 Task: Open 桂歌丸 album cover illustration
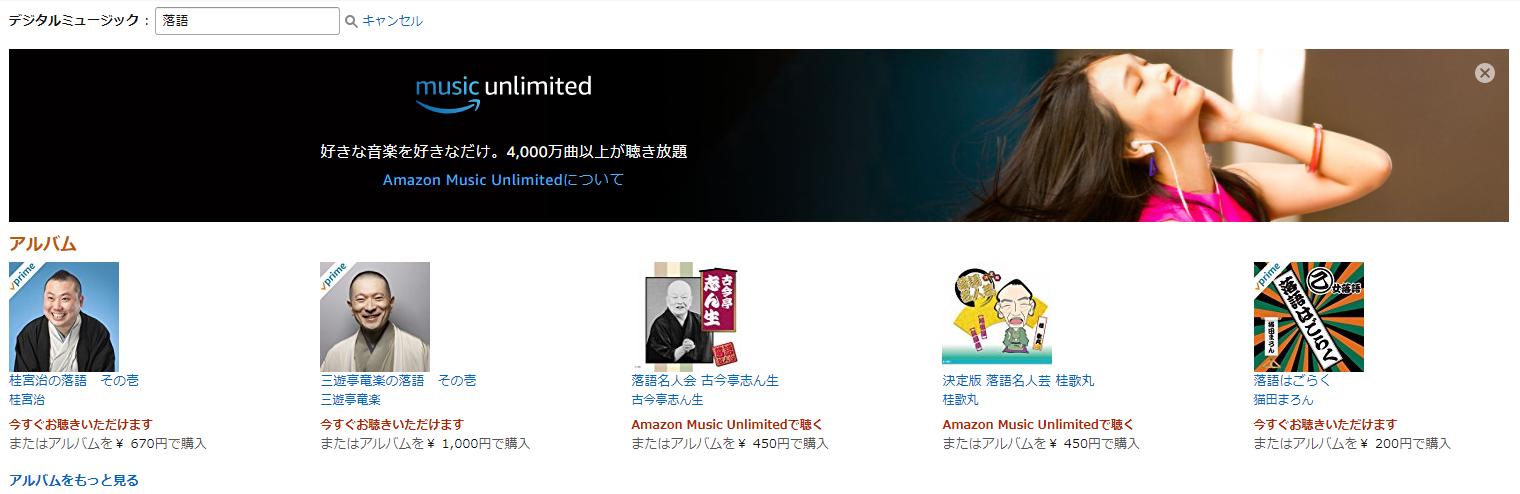(x=997, y=315)
